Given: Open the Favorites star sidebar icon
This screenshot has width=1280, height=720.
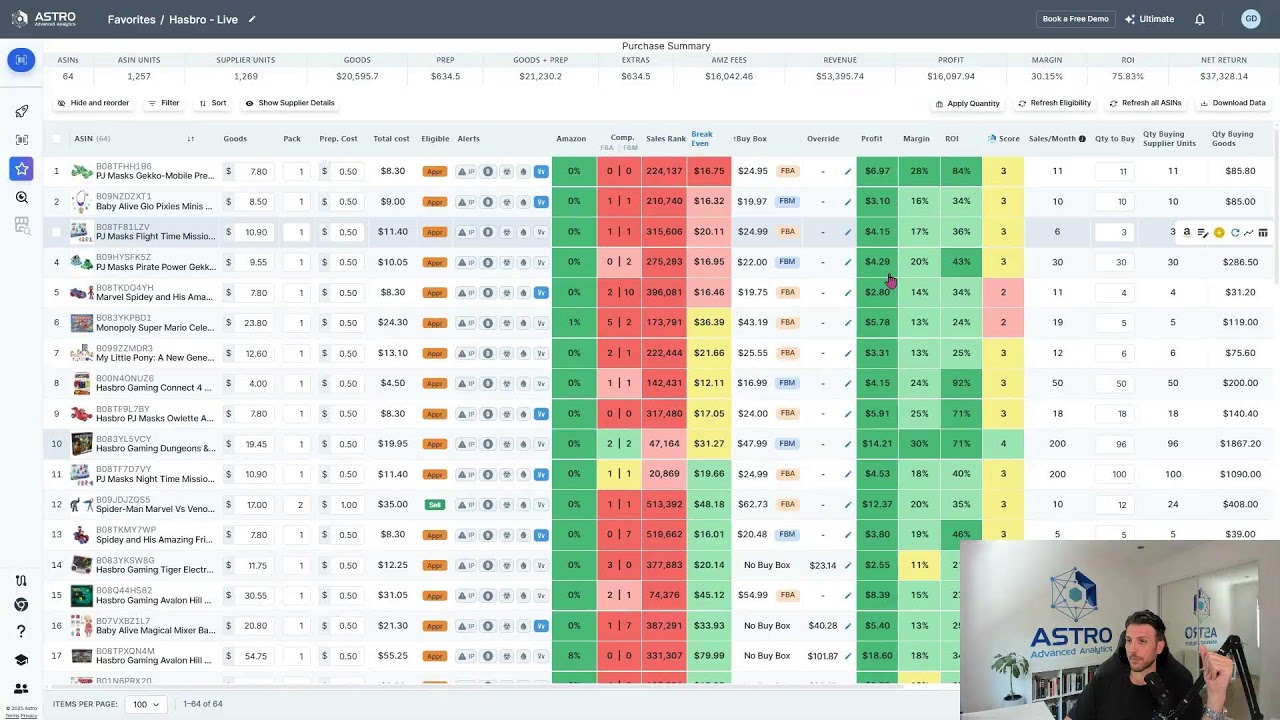Looking at the screenshot, I should (x=21, y=169).
